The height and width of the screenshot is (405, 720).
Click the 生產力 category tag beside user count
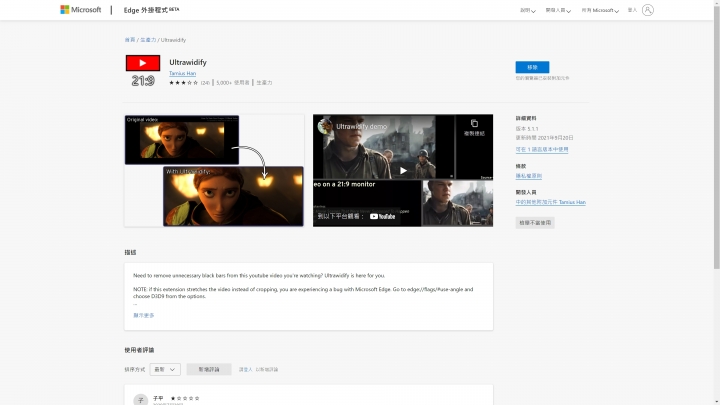click(x=264, y=83)
